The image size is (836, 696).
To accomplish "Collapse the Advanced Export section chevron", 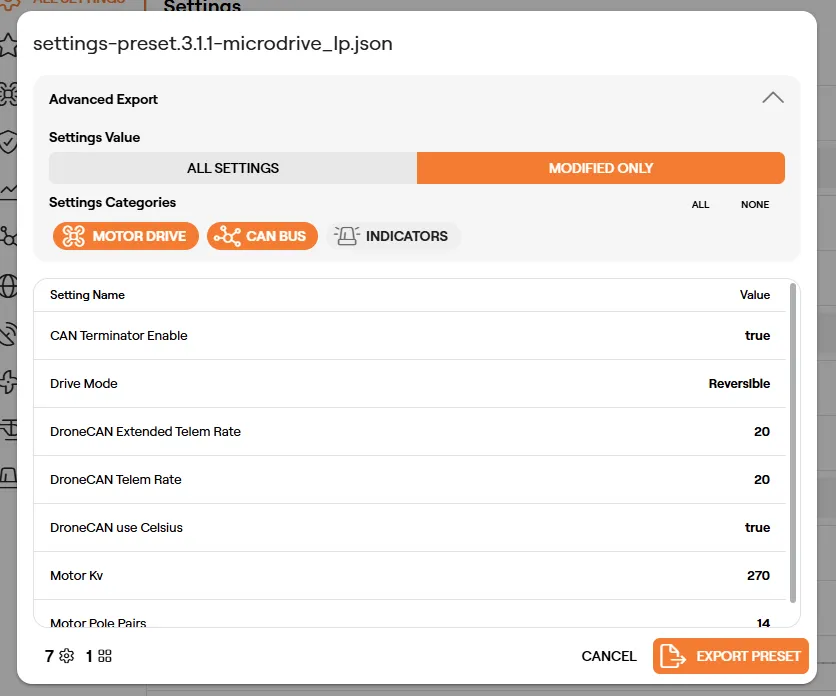I will coord(773,98).
